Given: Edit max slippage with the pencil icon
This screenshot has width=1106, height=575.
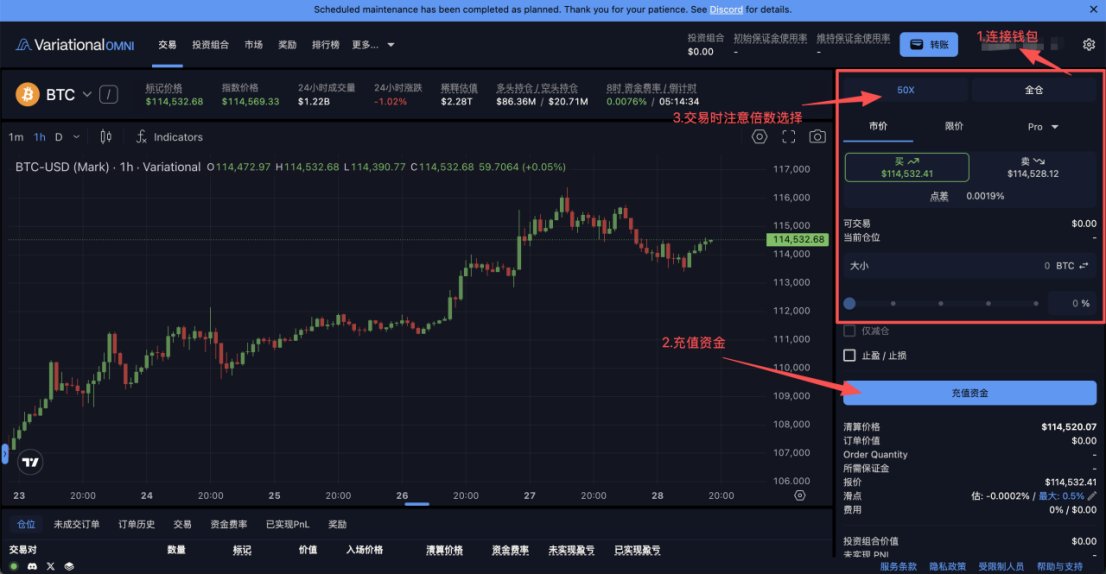Looking at the screenshot, I should 1093,495.
